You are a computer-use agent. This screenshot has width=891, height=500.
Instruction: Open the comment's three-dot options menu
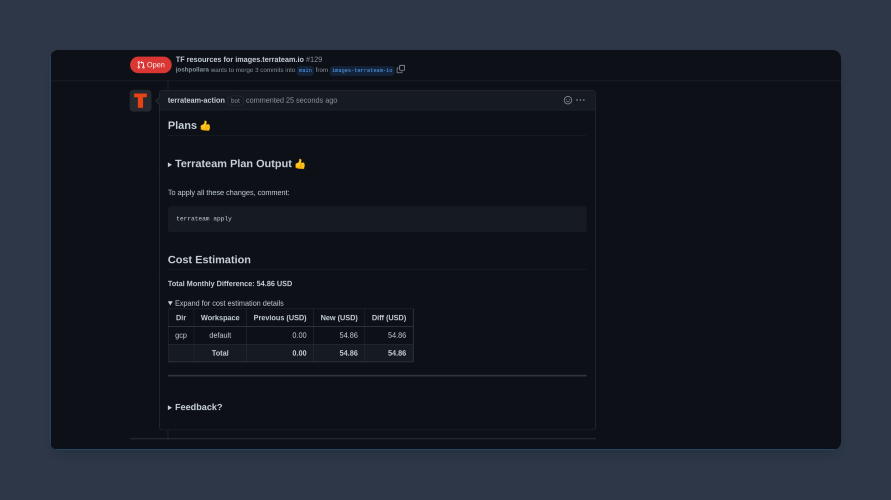(580, 100)
